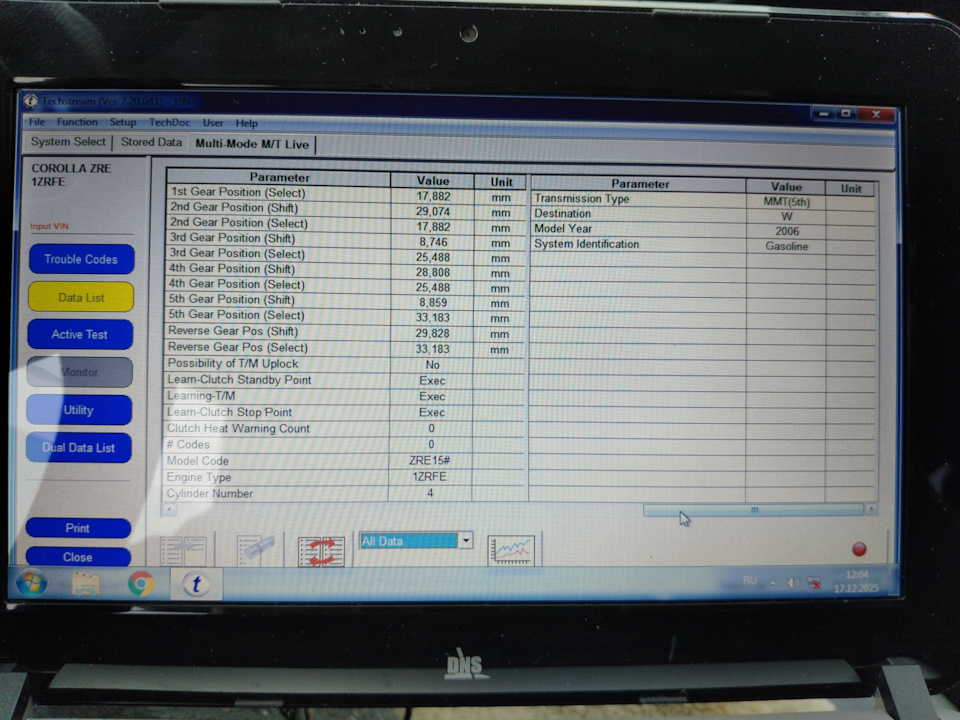This screenshot has width=960, height=720.
Task: Click the scrollbar left arrow
Action: tap(170, 509)
